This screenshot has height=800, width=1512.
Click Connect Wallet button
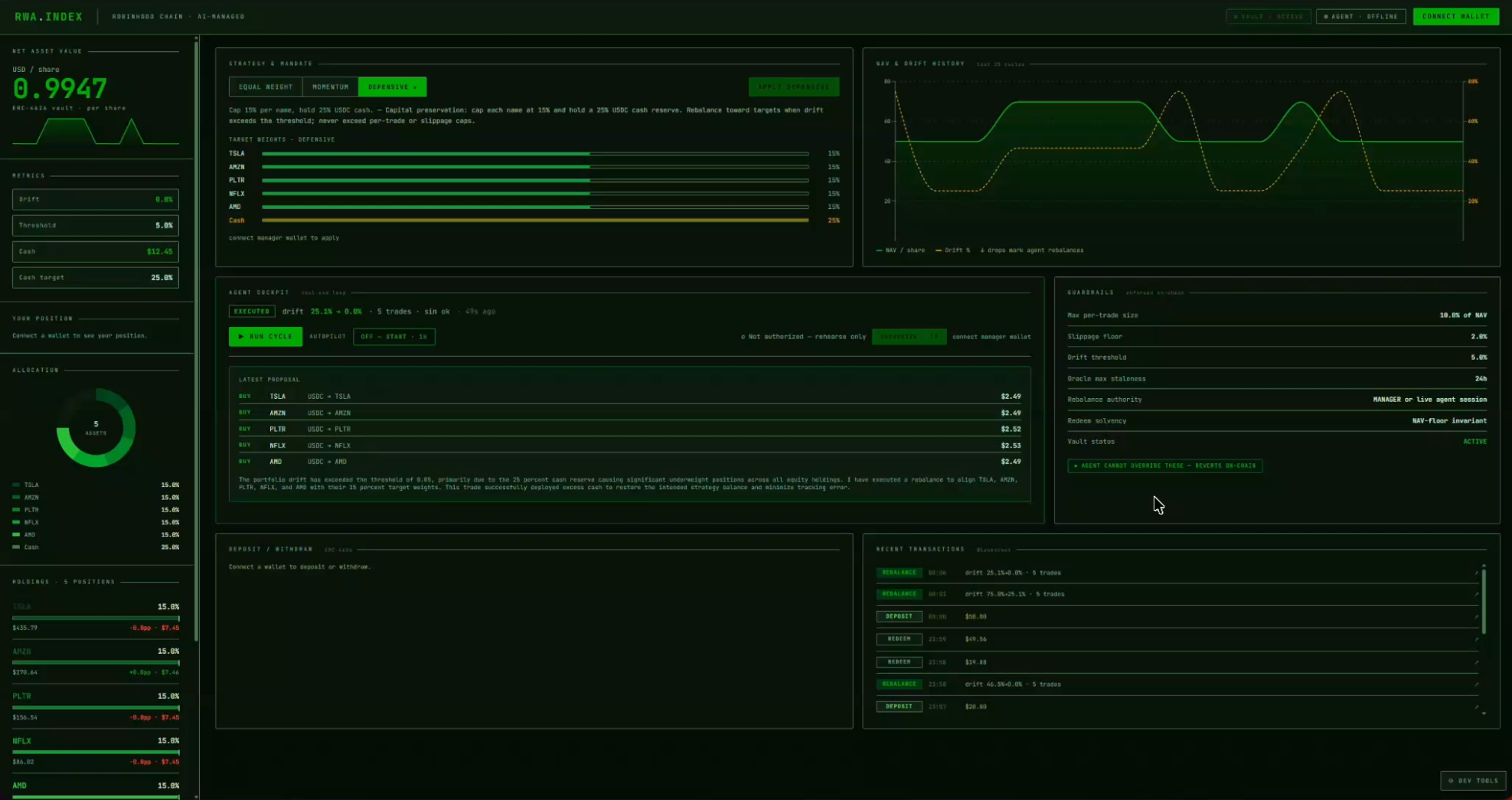1455,16
